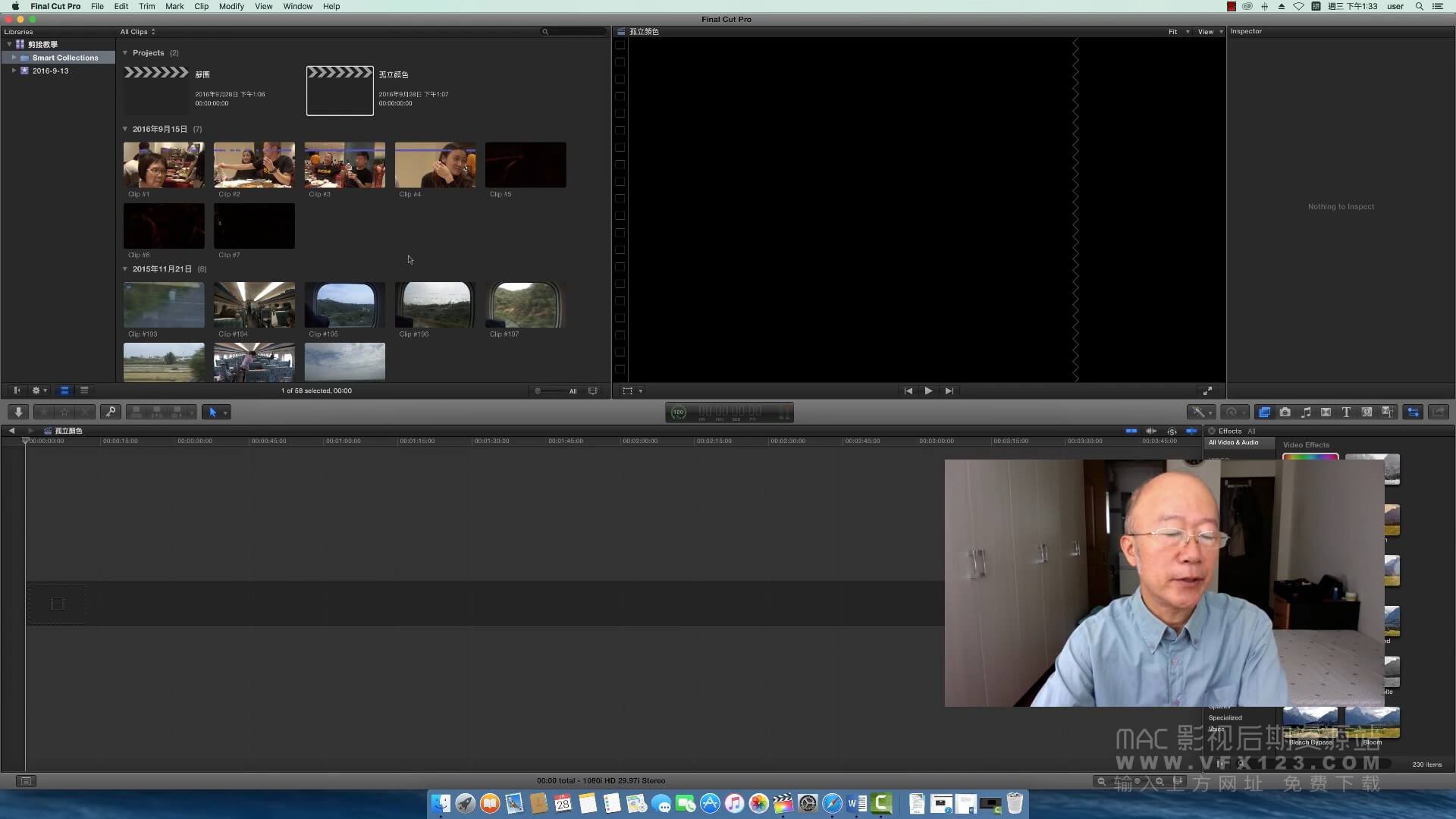Click the Reject X rating button
Screen dimensions: 1456x819
click(86, 412)
